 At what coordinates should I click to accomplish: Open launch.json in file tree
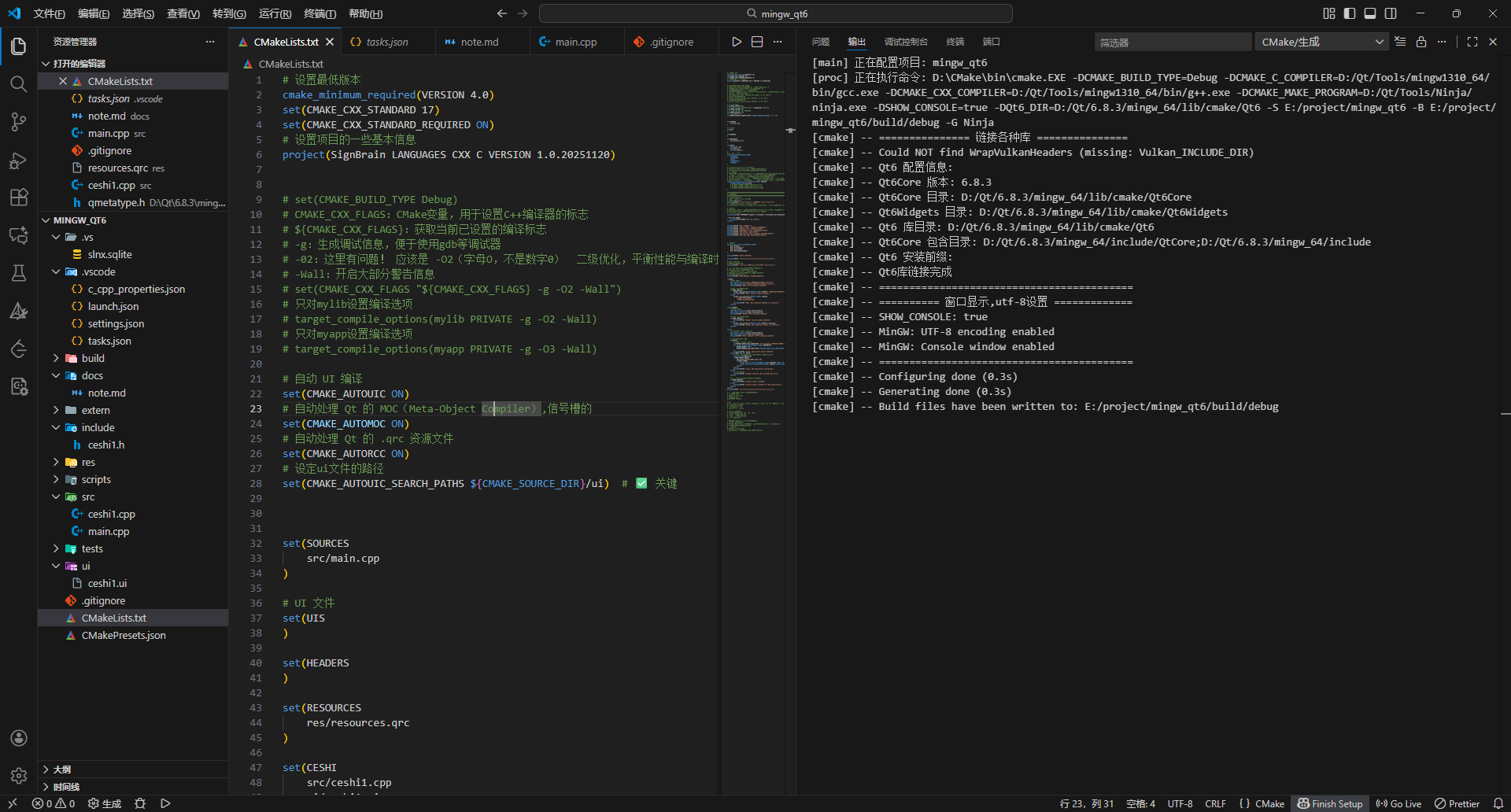pyautogui.click(x=134, y=306)
